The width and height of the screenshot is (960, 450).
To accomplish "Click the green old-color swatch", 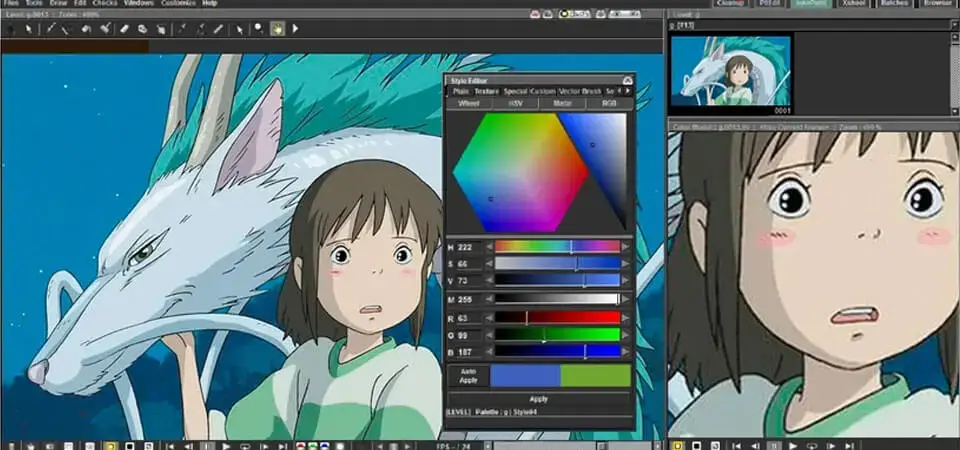I will tap(596, 375).
